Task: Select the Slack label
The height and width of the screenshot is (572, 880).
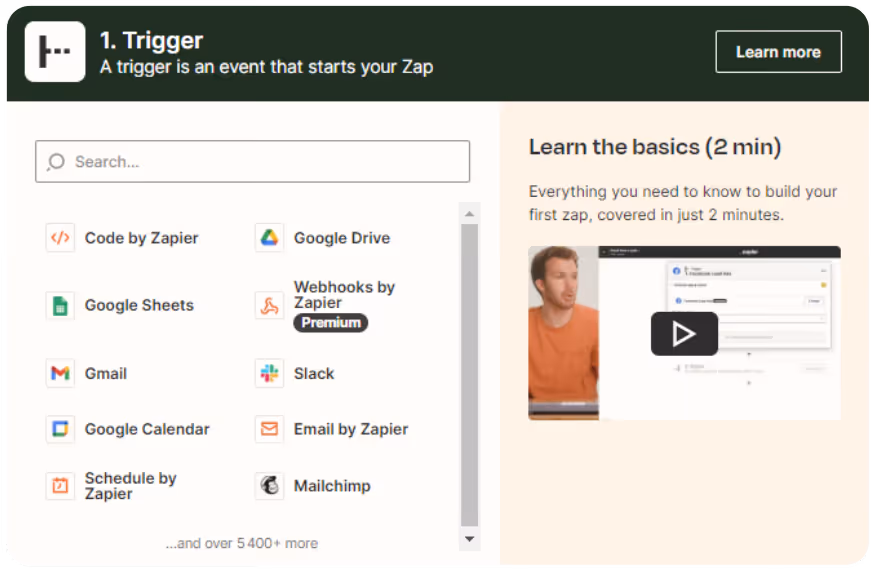Action: [x=314, y=373]
